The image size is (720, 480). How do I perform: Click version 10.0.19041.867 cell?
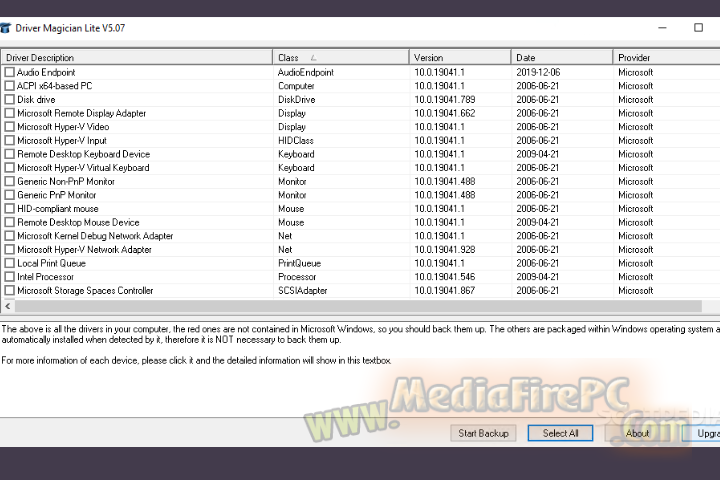pyautogui.click(x=444, y=290)
